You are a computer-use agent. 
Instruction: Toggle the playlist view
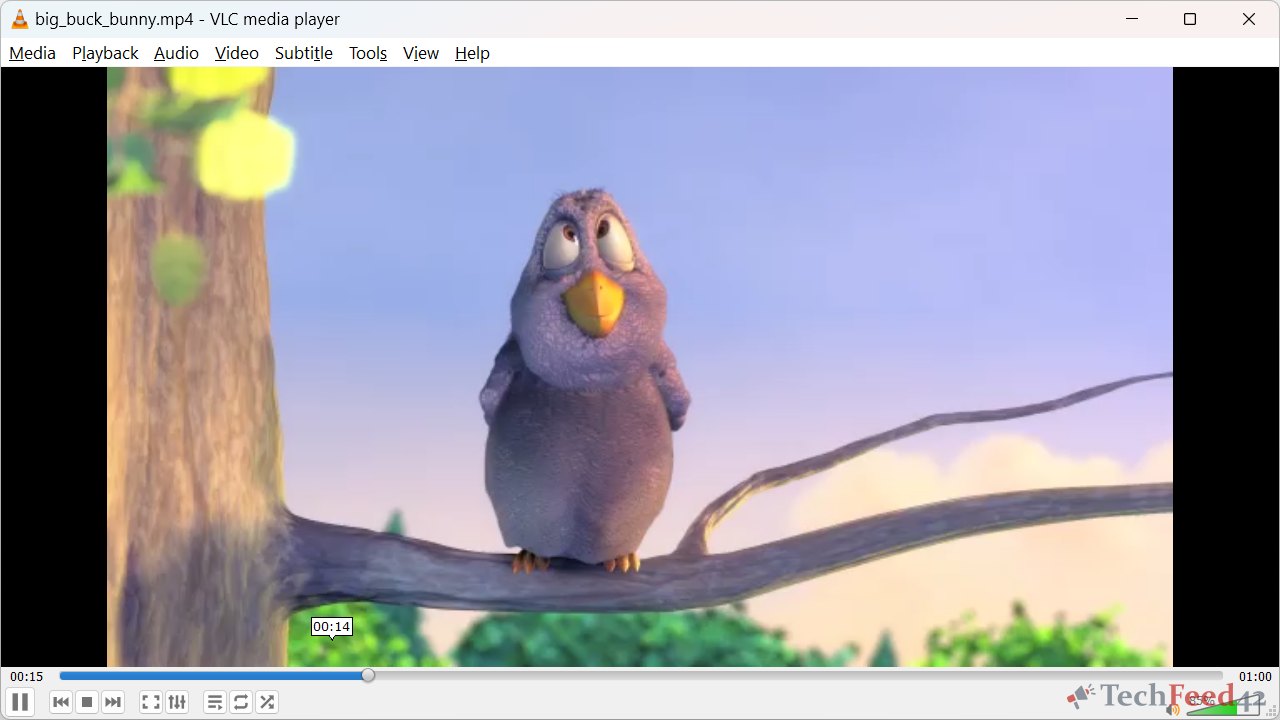[x=215, y=702]
